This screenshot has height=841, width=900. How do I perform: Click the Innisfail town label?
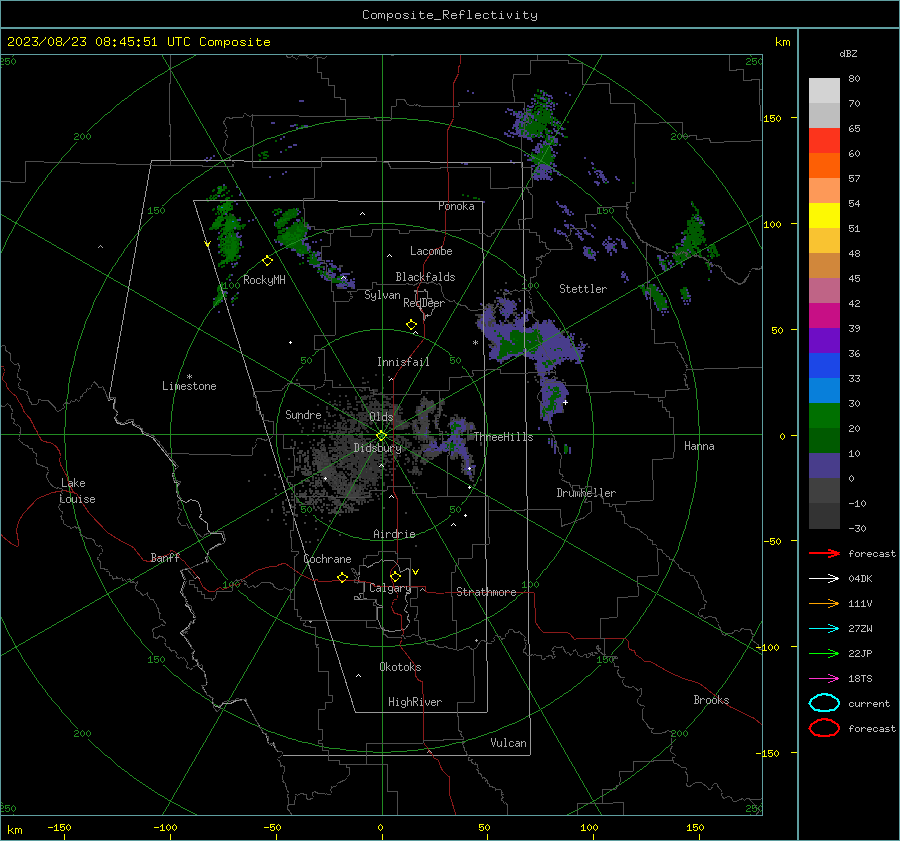pyautogui.click(x=403, y=362)
